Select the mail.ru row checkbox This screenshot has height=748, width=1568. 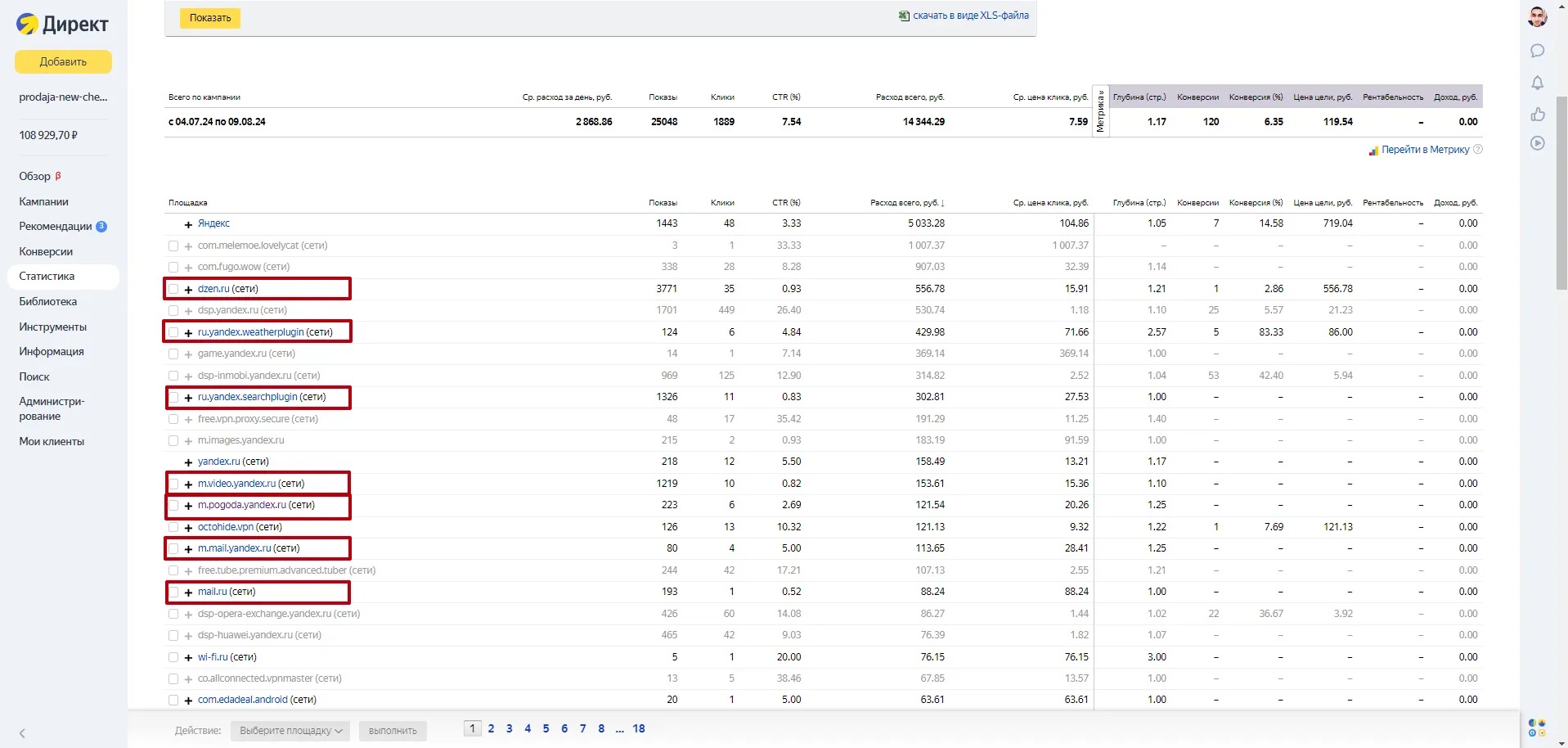pyautogui.click(x=173, y=592)
